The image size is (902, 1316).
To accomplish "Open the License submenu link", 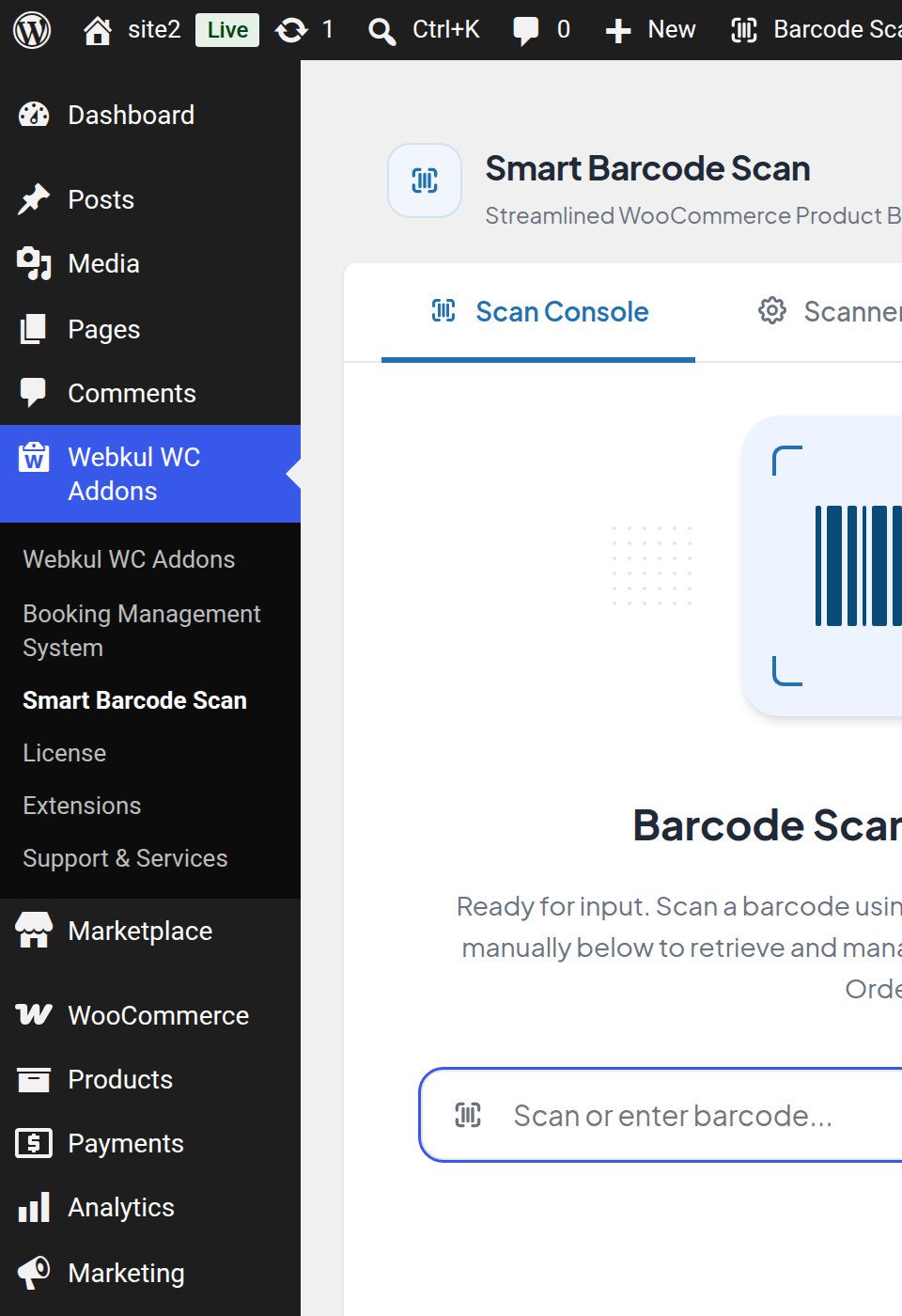I will point(64,753).
